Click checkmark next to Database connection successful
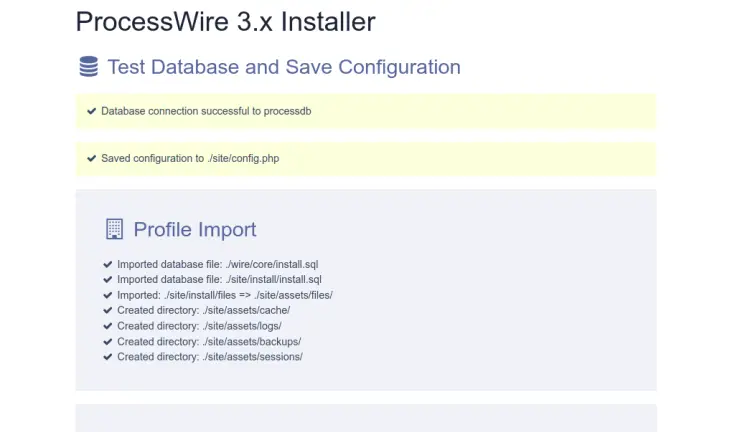Viewport: 750px width, 432px height. pos(91,111)
